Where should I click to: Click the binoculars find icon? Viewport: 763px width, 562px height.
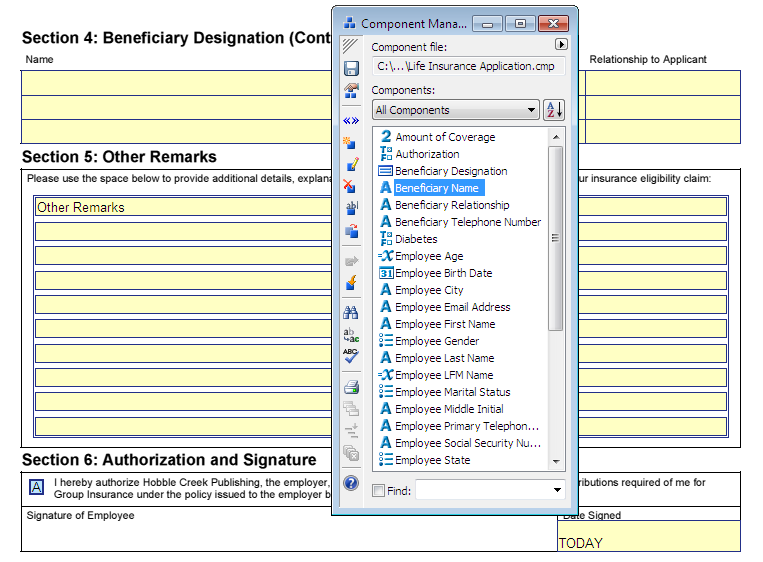coord(351,312)
